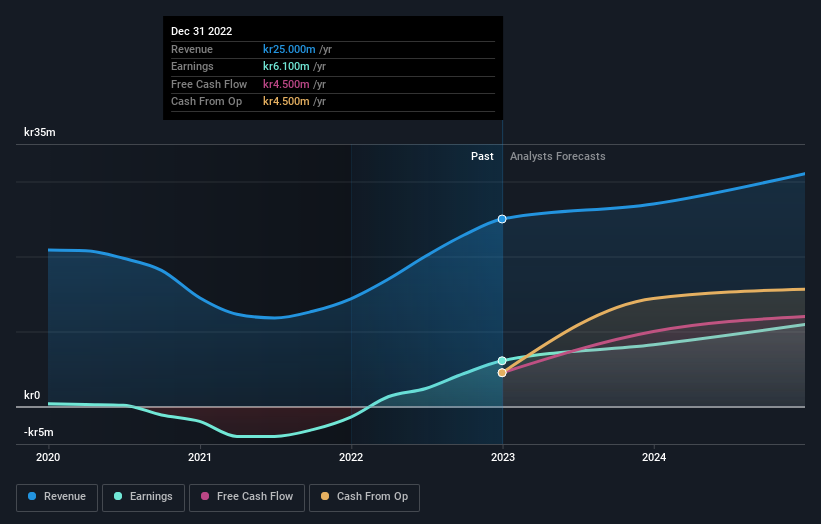Toggle the Revenue legend button

point(57,497)
